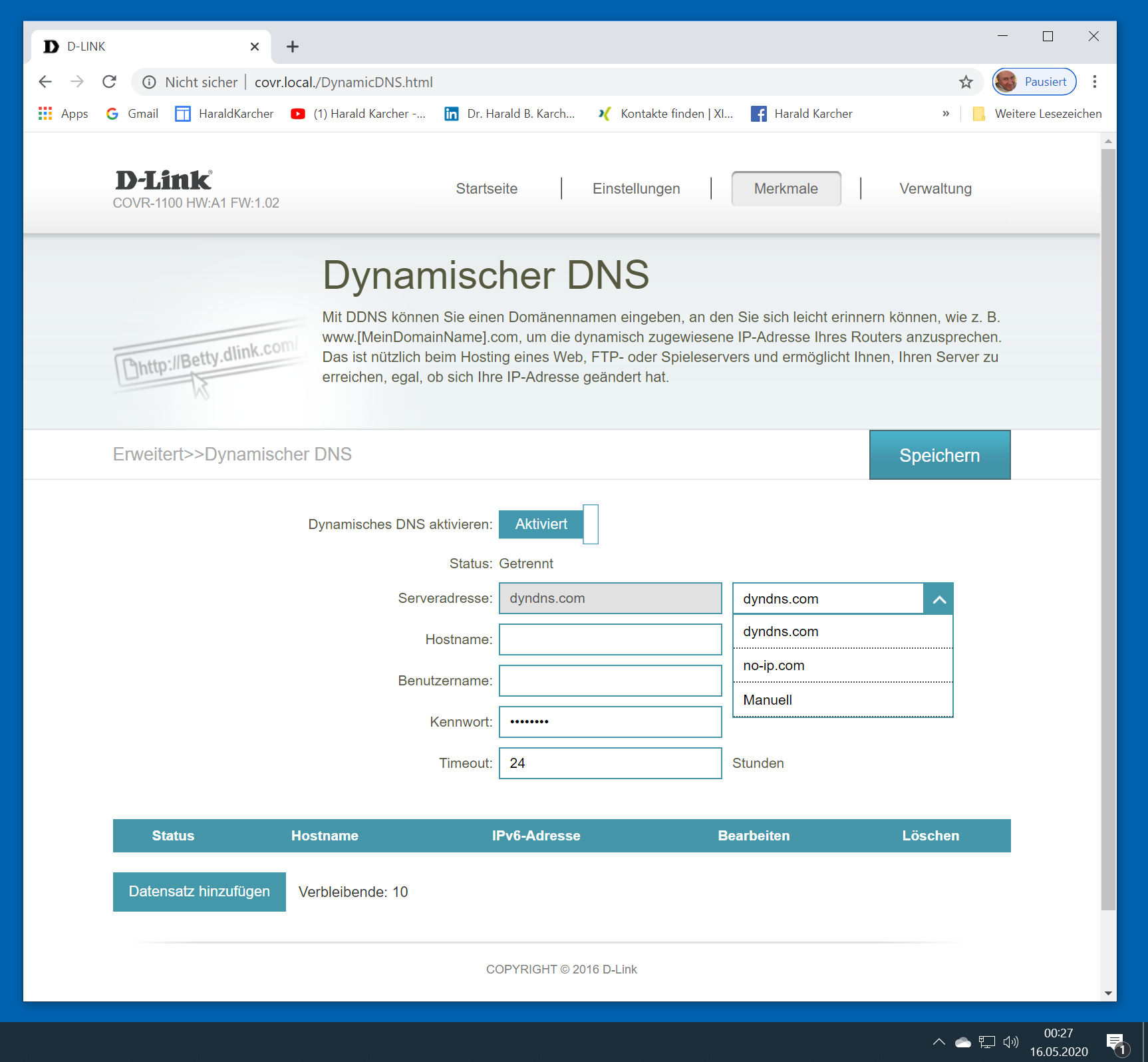Click the site info icon in address bar
1148x1062 pixels.
coord(150,82)
